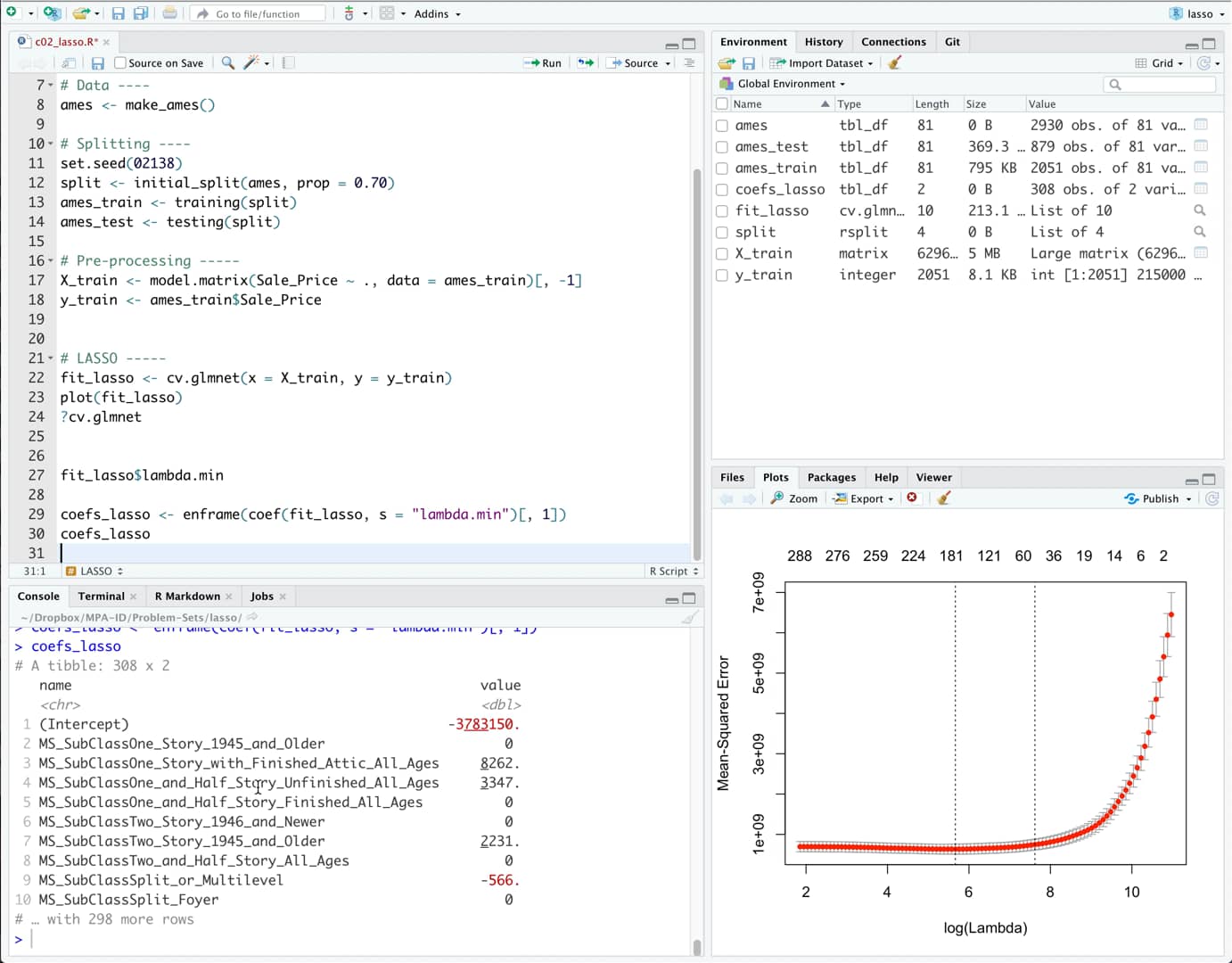This screenshot has width=1232, height=963.
Task: Click the find/replace magnifier icon in editor
Action: pyautogui.click(x=228, y=63)
